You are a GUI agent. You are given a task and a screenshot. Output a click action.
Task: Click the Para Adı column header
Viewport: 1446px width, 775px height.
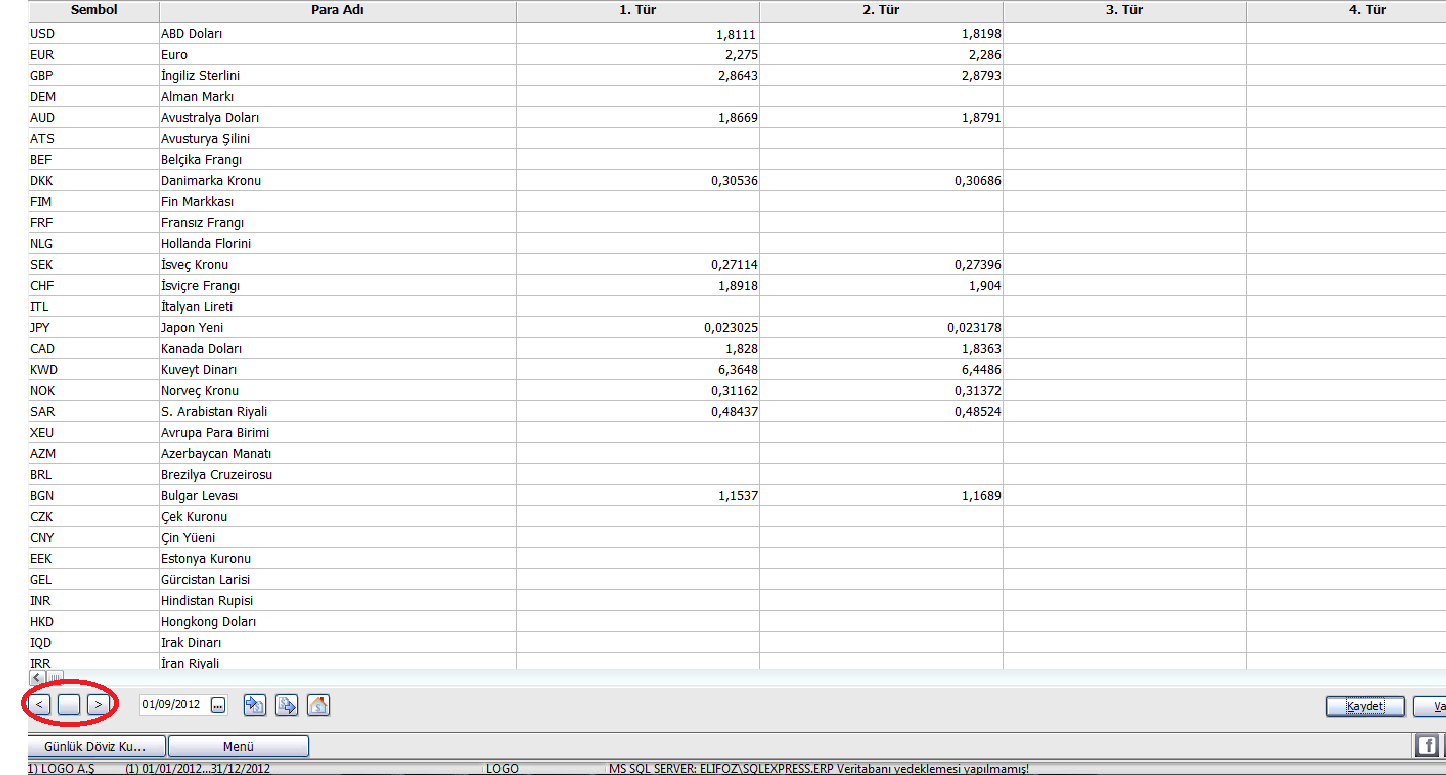[337, 10]
